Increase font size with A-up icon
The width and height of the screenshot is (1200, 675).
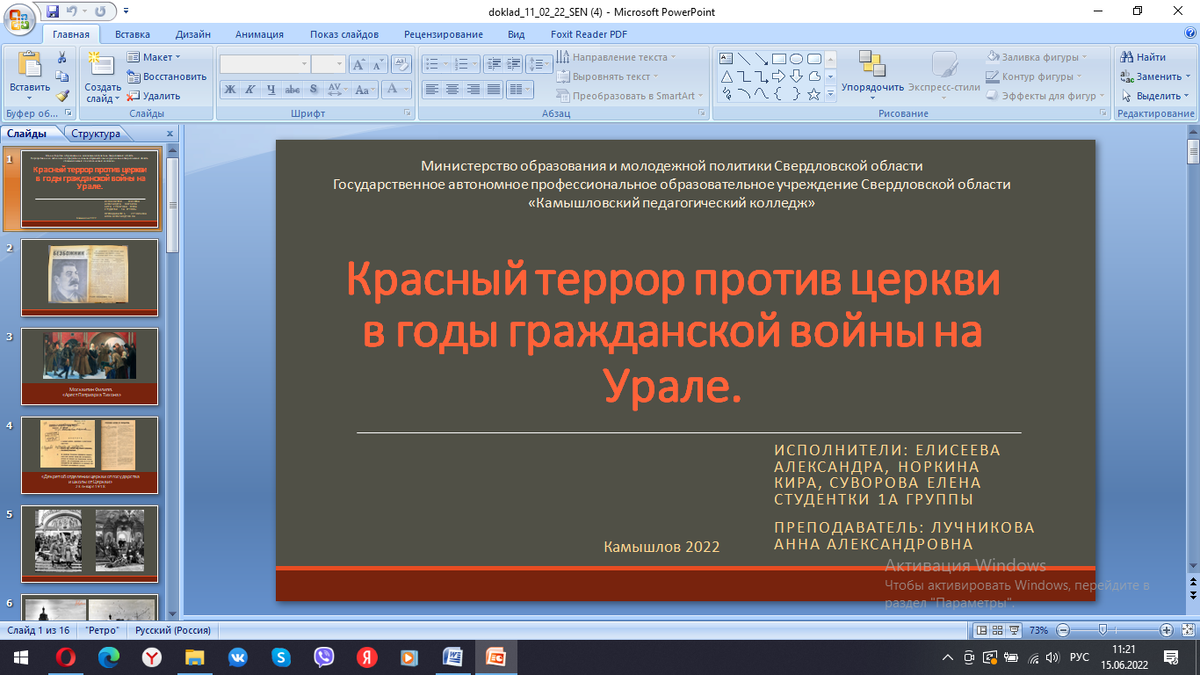tap(358, 64)
